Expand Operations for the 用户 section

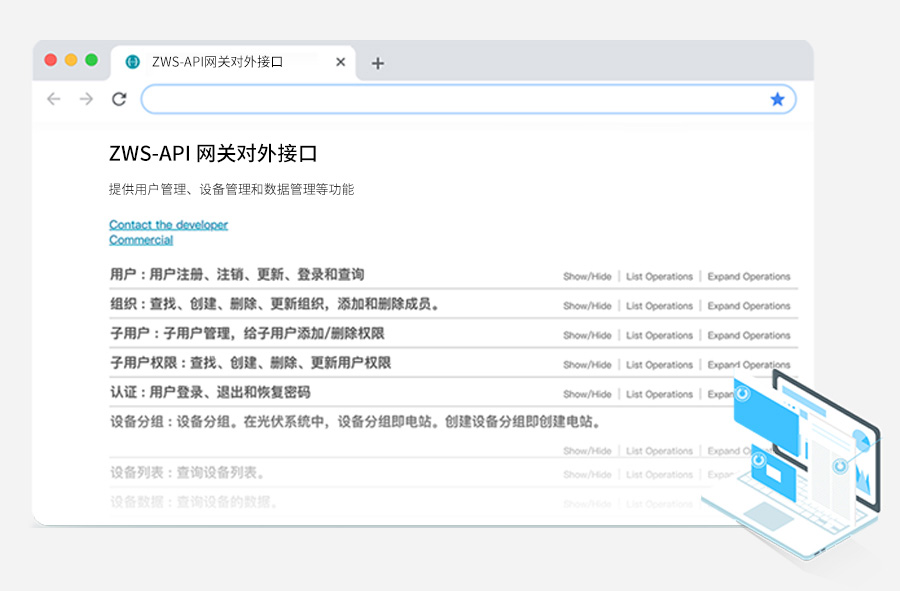click(x=749, y=277)
